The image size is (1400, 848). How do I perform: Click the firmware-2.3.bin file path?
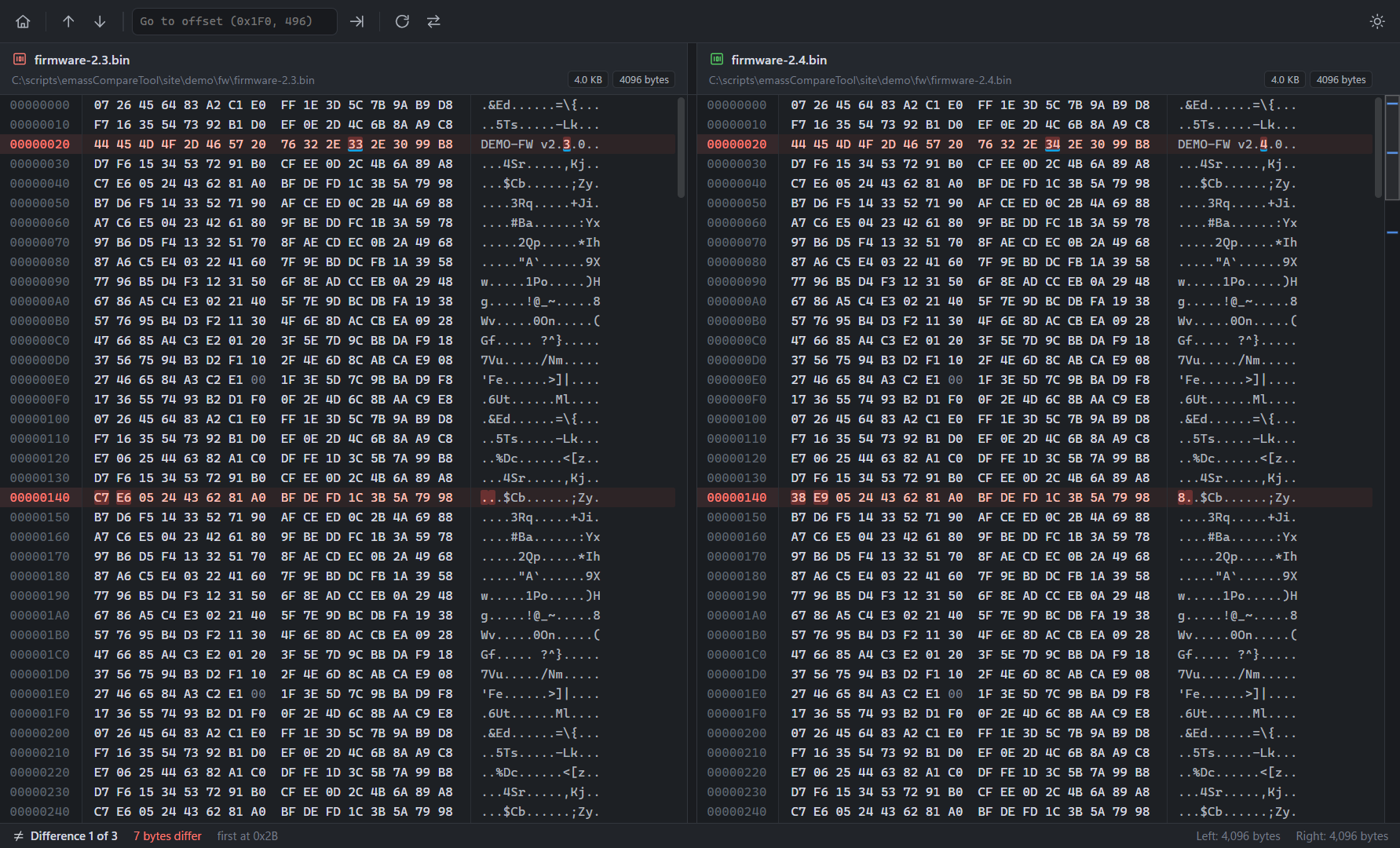pos(163,80)
